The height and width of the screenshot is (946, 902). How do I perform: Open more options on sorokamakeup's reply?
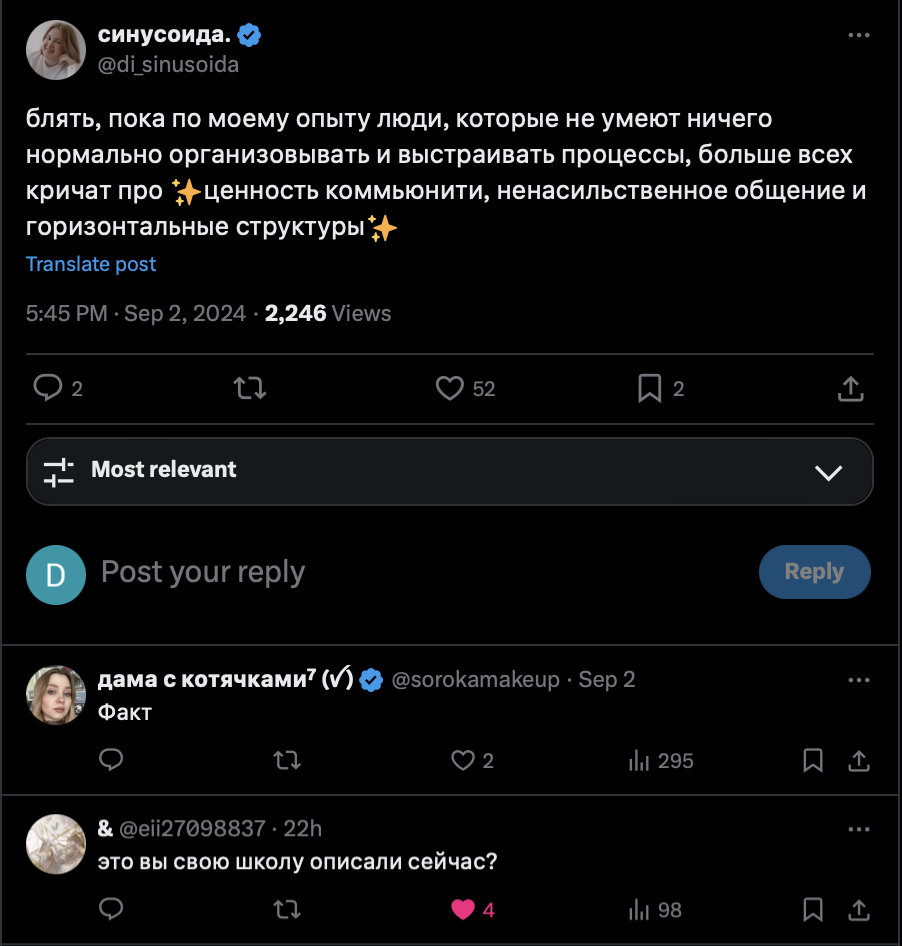pyautogui.click(x=858, y=680)
